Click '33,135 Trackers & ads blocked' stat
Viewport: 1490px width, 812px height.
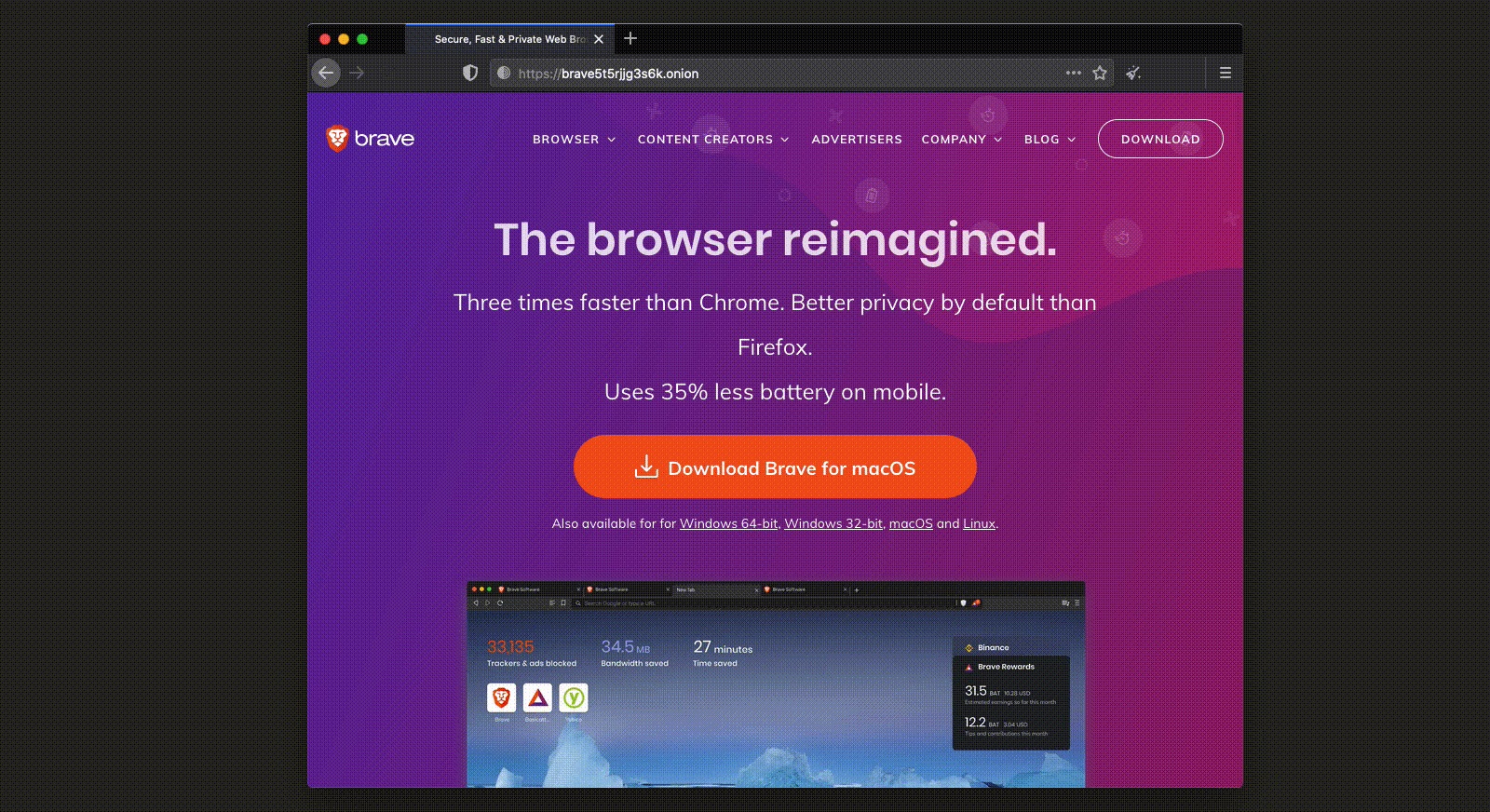(x=531, y=653)
